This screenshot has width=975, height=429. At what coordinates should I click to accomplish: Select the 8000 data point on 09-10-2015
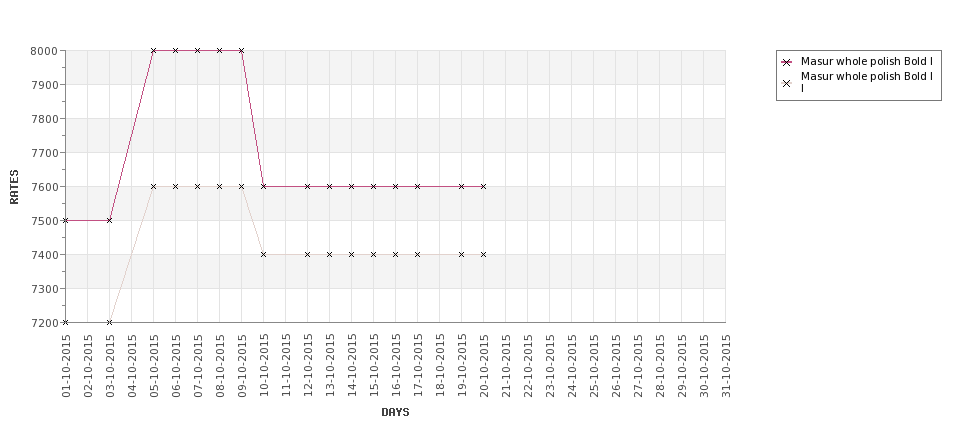(x=241, y=50)
